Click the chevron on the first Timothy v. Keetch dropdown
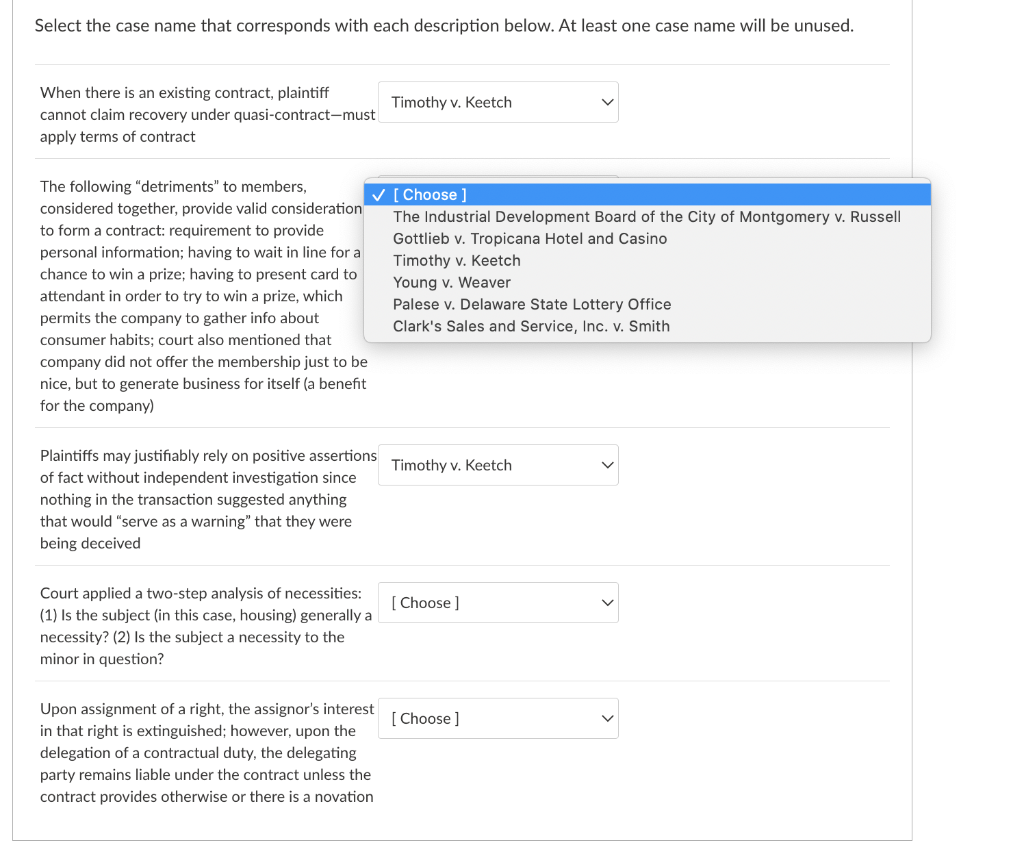 pyautogui.click(x=606, y=101)
